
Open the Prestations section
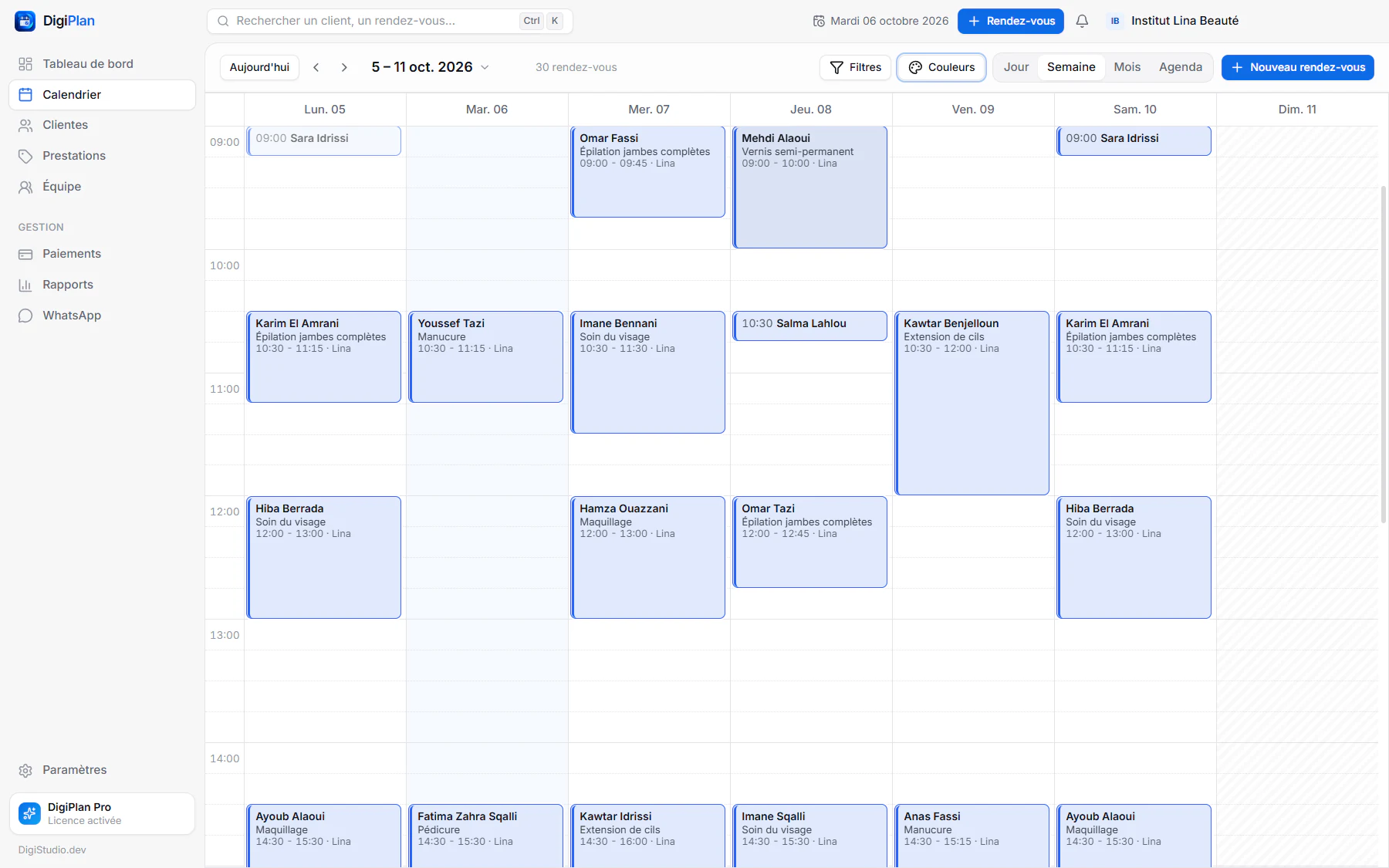click(x=102, y=156)
